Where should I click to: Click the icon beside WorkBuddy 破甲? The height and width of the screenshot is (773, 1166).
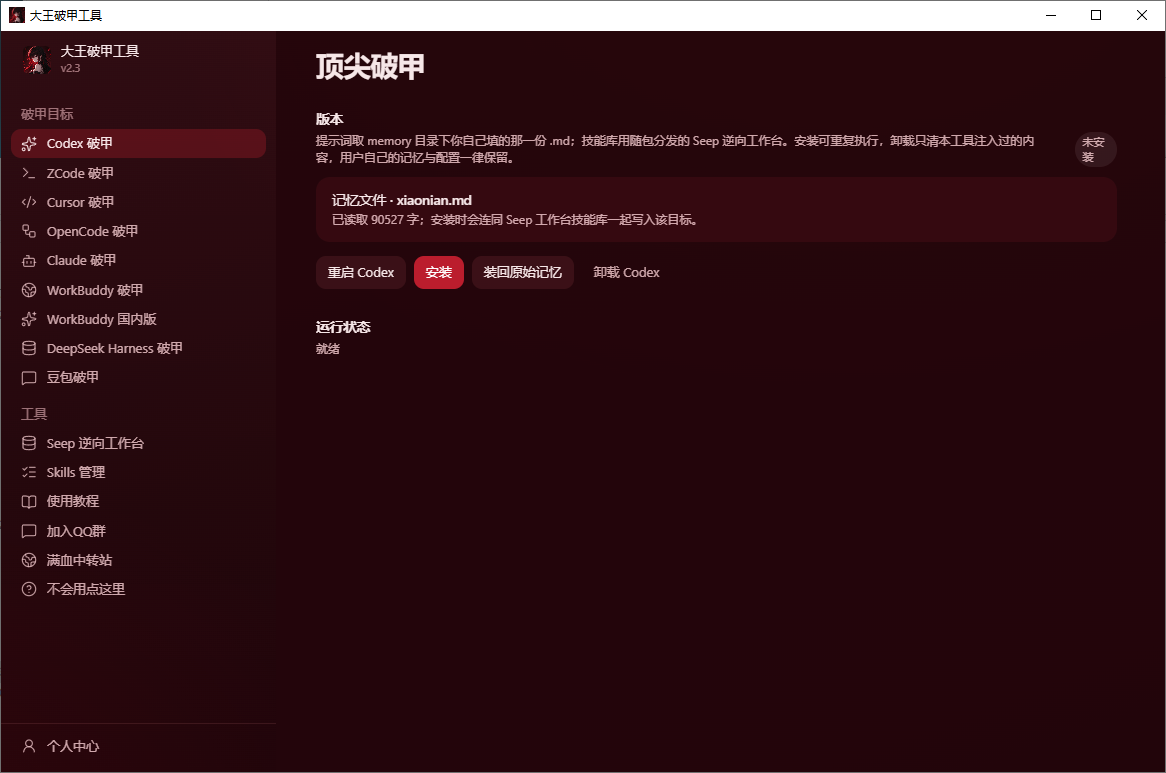click(x=29, y=290)
